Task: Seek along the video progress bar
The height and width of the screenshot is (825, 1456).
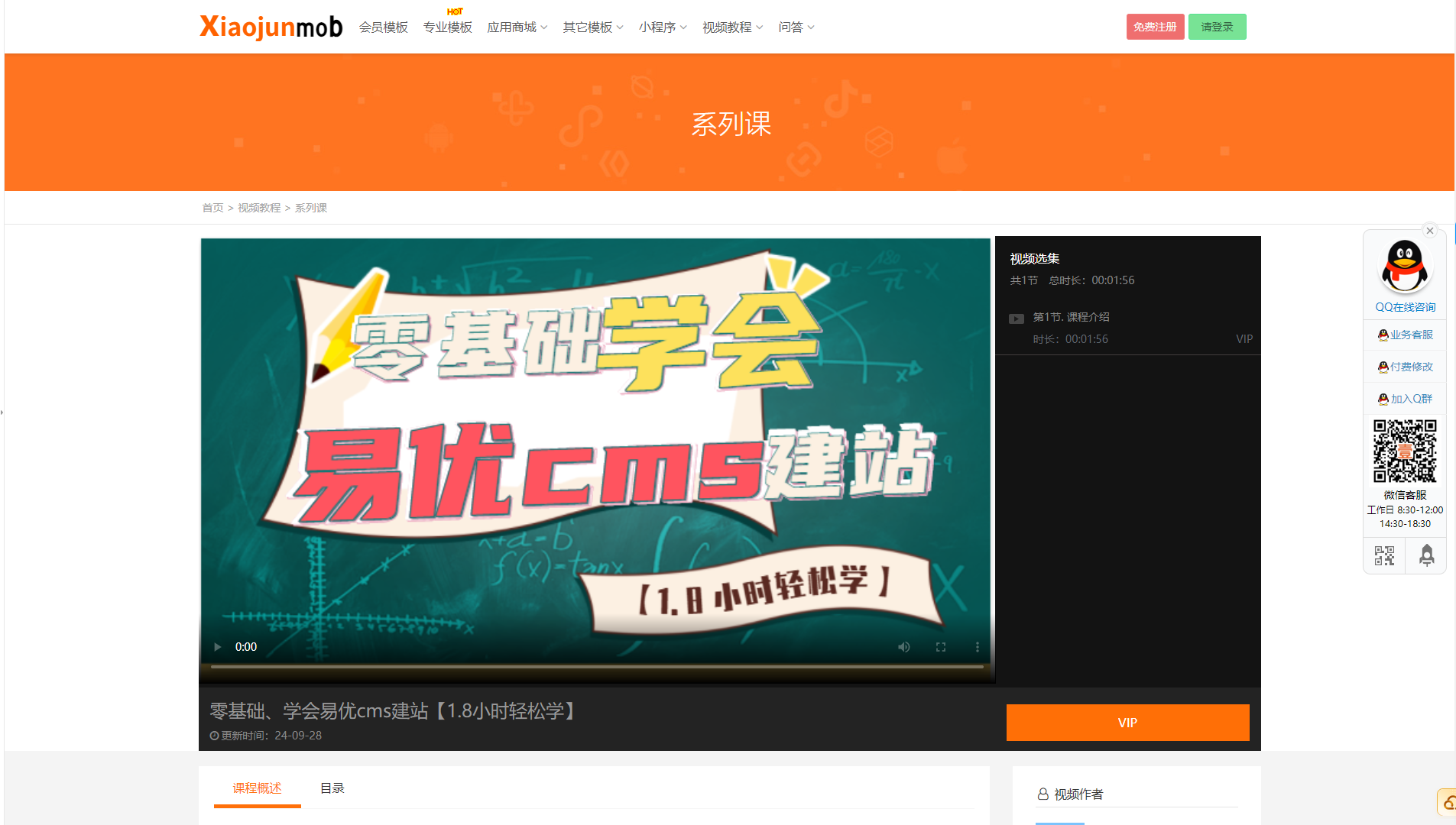Action: (597, 667)
